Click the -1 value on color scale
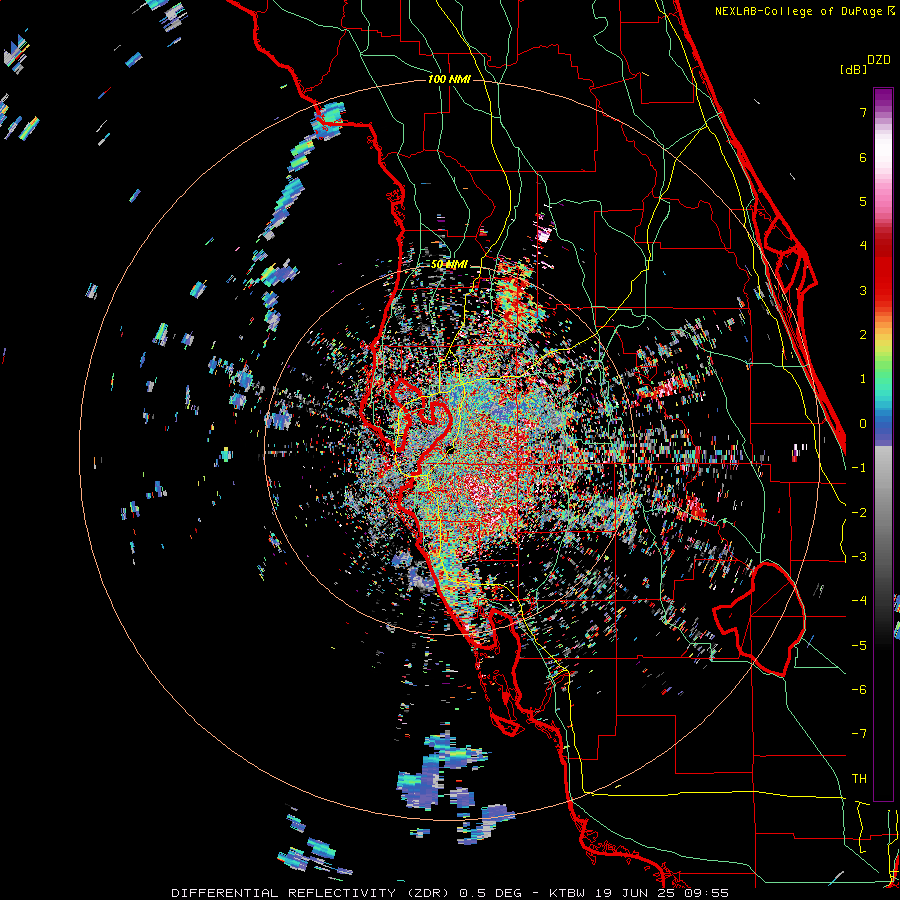900x900 pixels. pyautogui.click(x=859, y=468)
